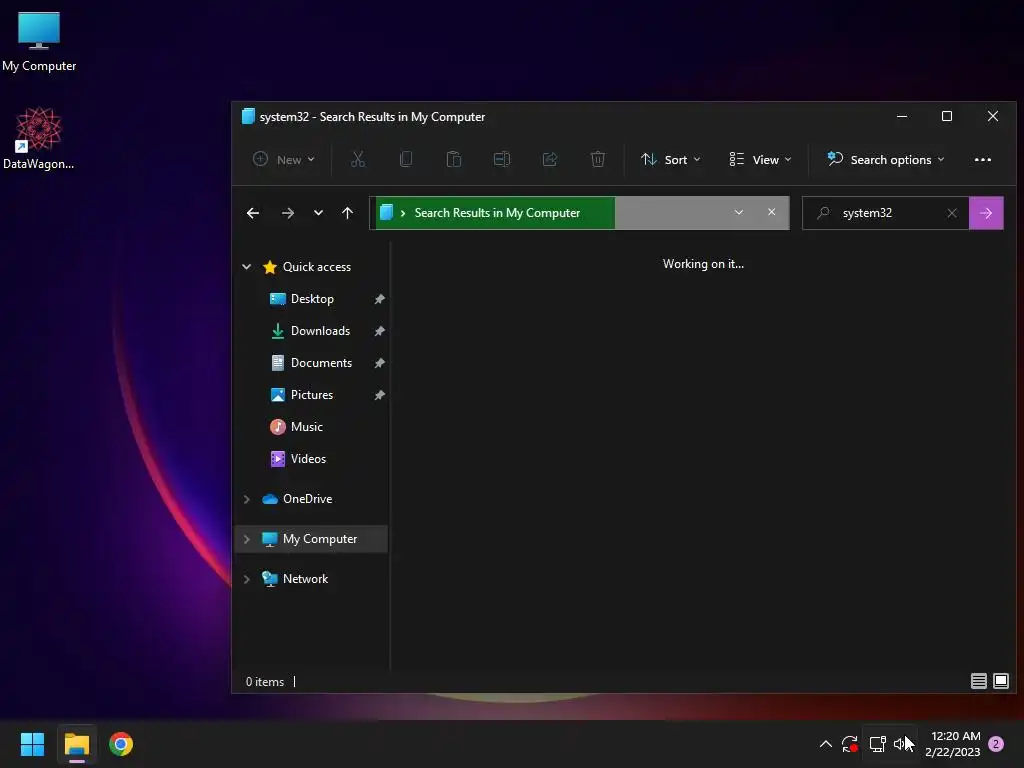Clear the system32 search text
The height and width of the screenshot is (768, 1024).
tap(952, 213)
